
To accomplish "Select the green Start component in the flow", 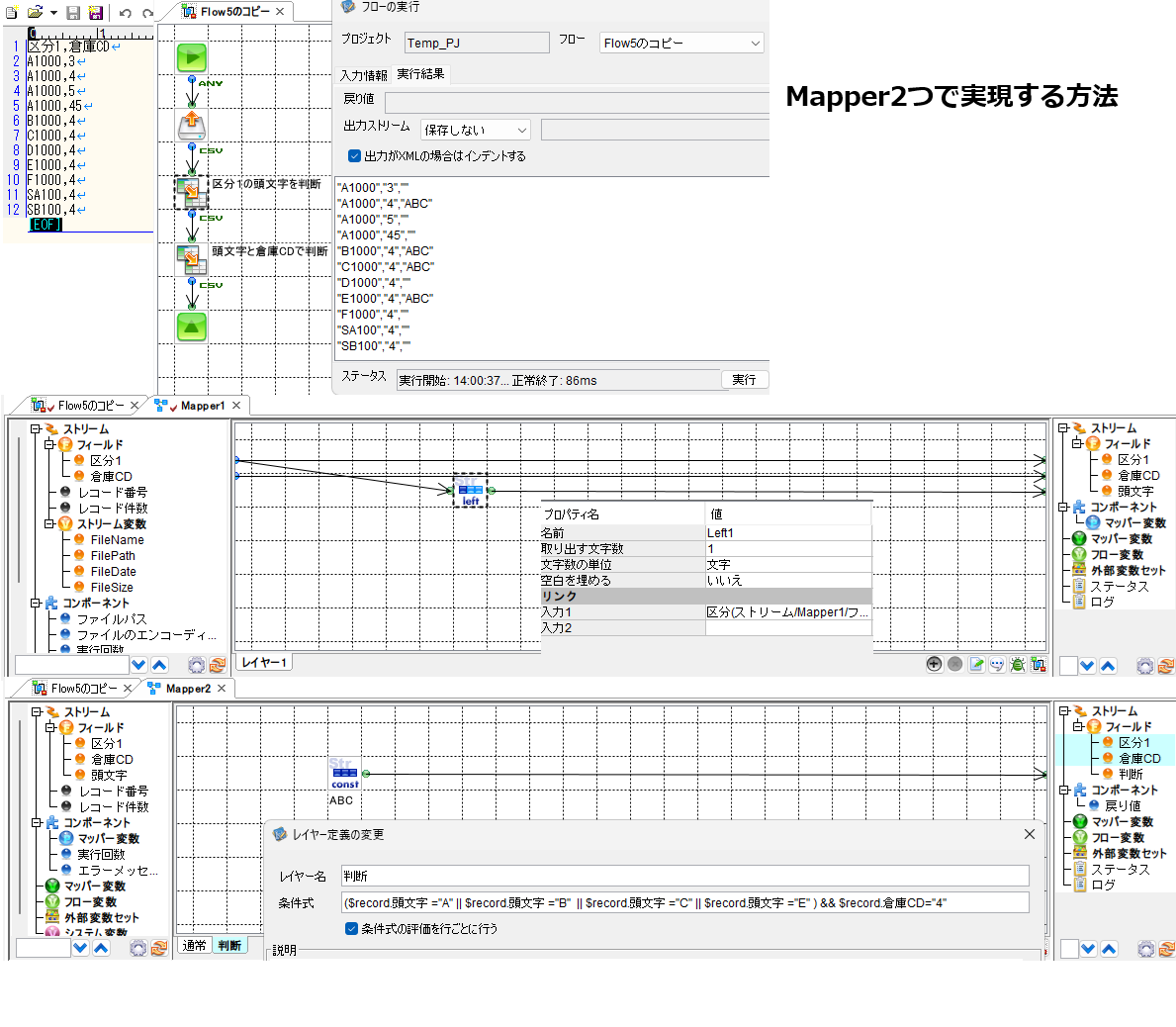I will pos(192,57).
